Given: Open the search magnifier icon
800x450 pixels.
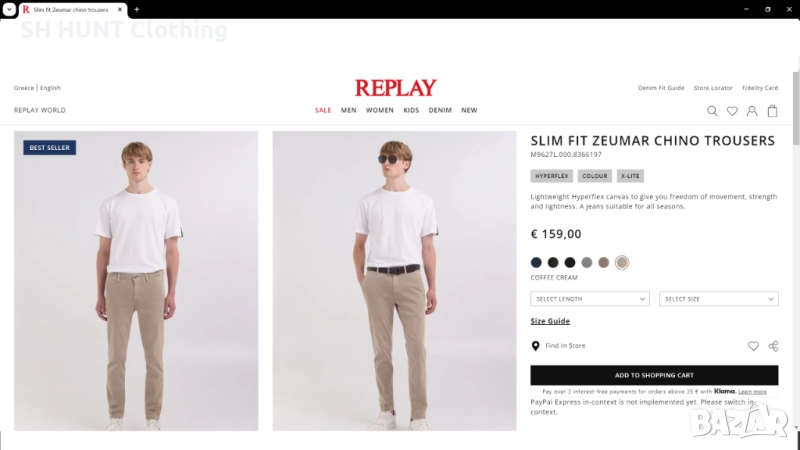Looking at the screenshot, I should tap(712, 111).
